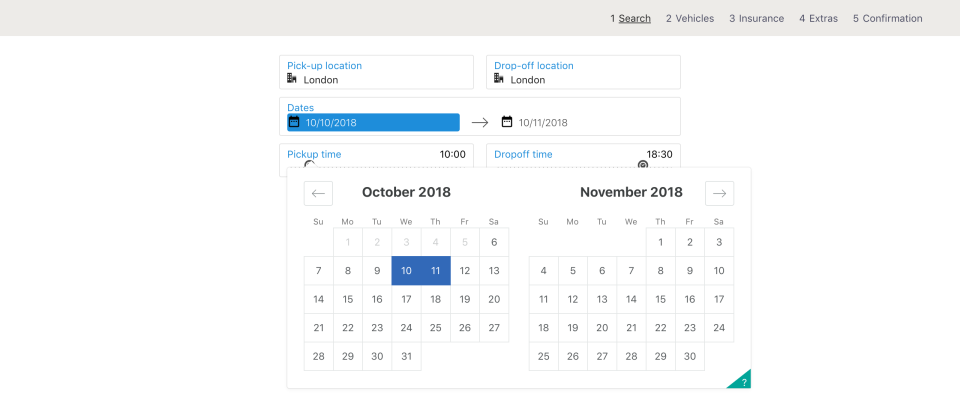Focus the Pick-up location London field
This screenshot has height=407, width=960.
380,79
